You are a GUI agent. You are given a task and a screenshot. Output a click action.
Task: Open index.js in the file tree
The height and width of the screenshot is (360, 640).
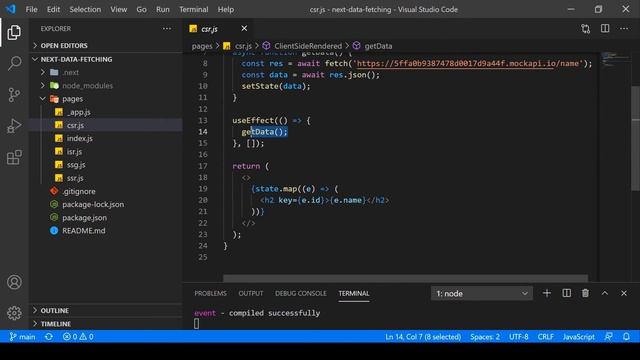[x=106, y=138]
